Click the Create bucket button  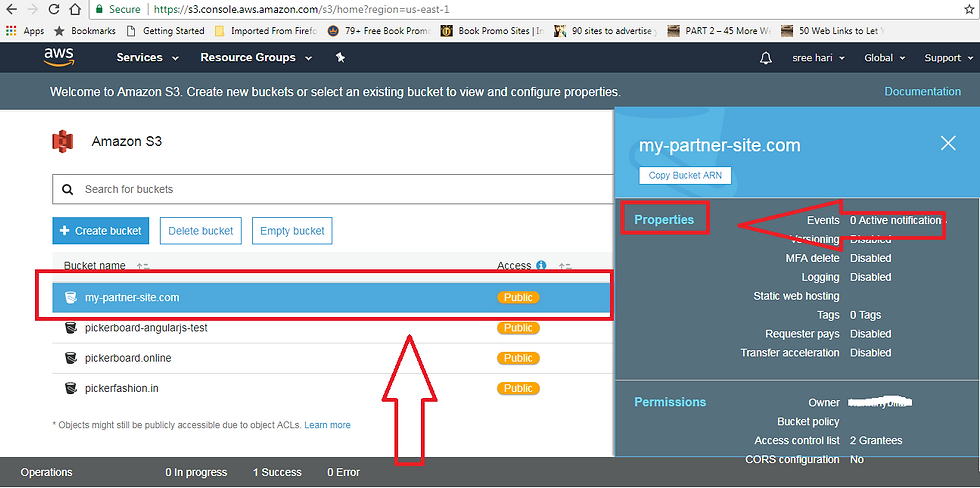pos(101,231)
